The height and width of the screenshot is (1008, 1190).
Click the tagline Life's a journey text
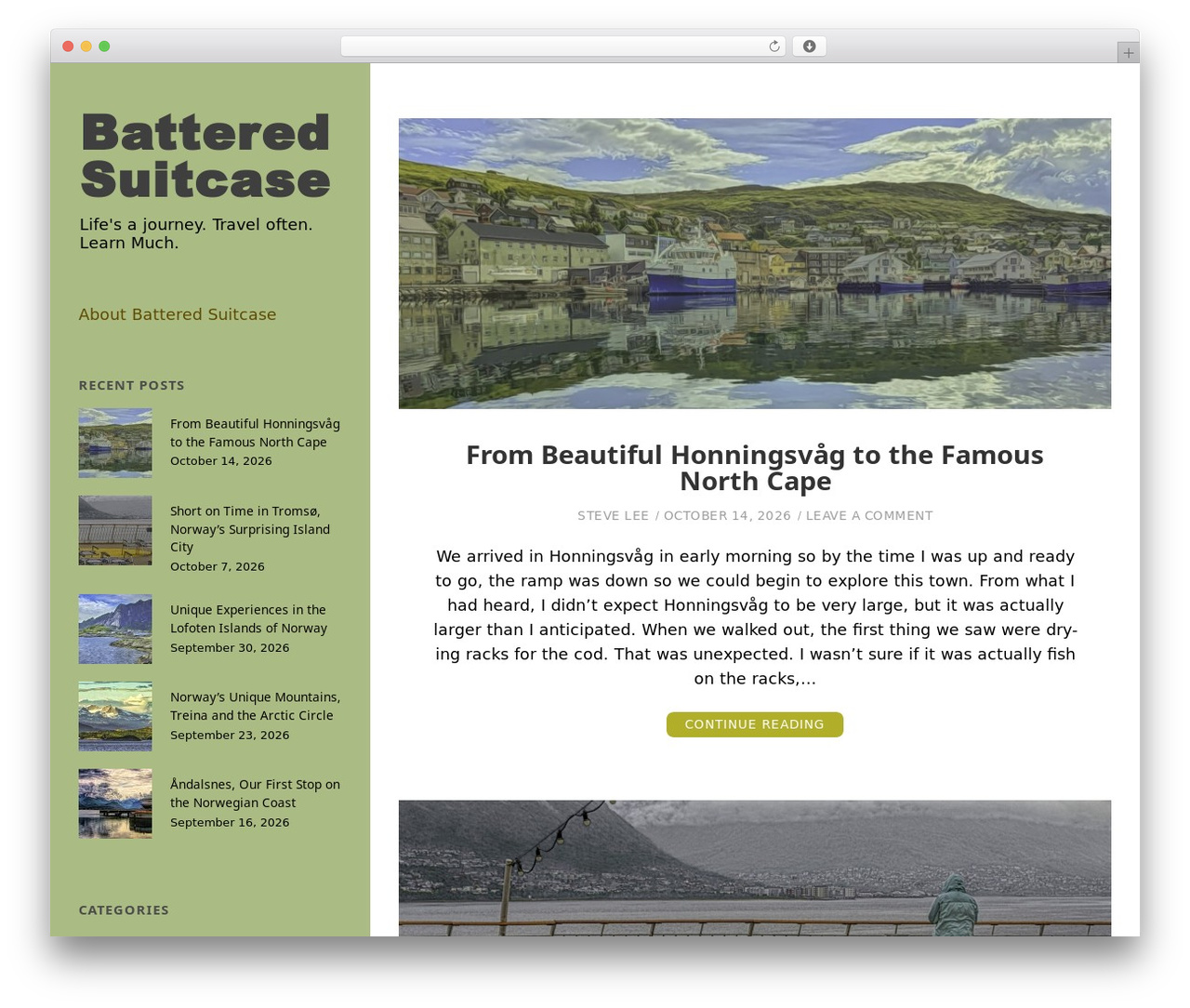pyautogui.click(x=196, y=233)
